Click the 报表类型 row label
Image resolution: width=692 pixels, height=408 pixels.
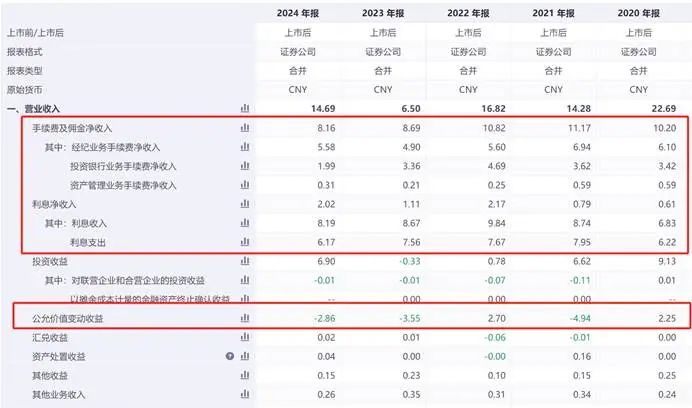(x=24, y=71)
